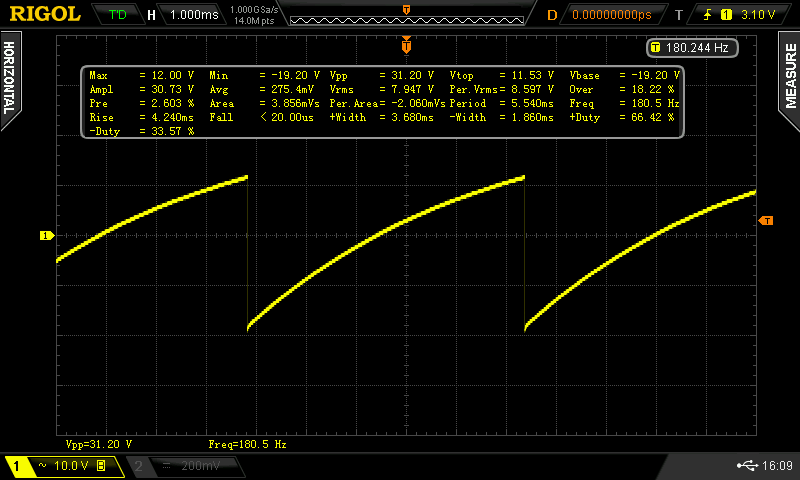
Task: Select the yellow trigger source channel 1 badge
Action: click(726, 15)
